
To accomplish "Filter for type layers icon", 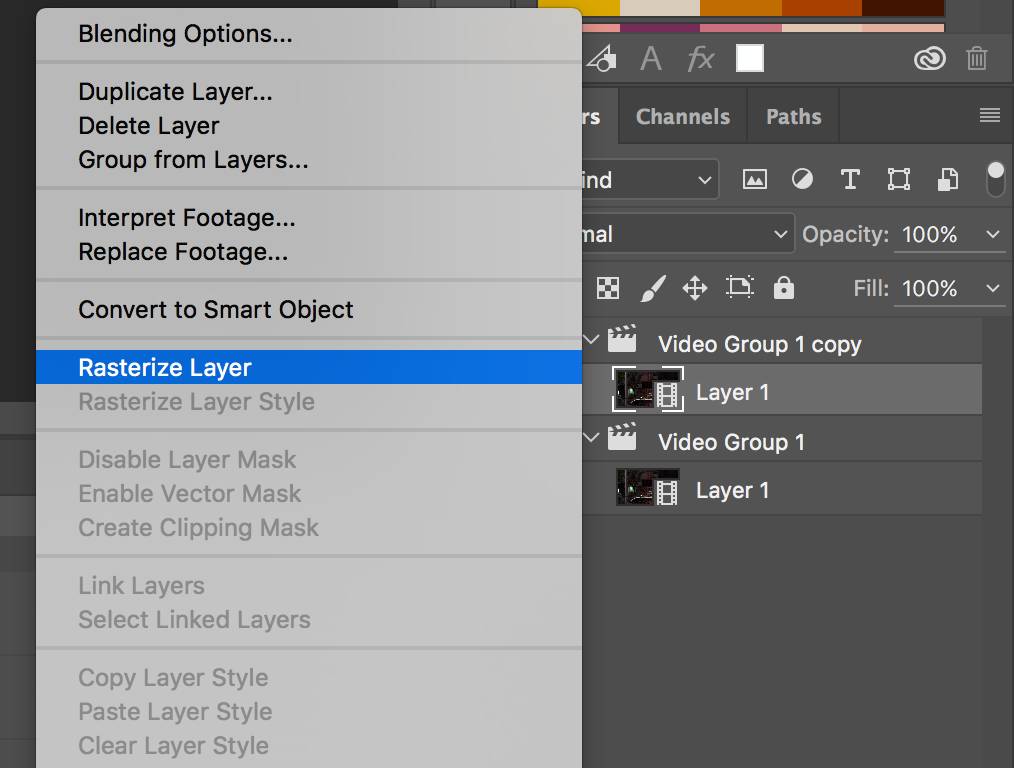I will 850,180.
